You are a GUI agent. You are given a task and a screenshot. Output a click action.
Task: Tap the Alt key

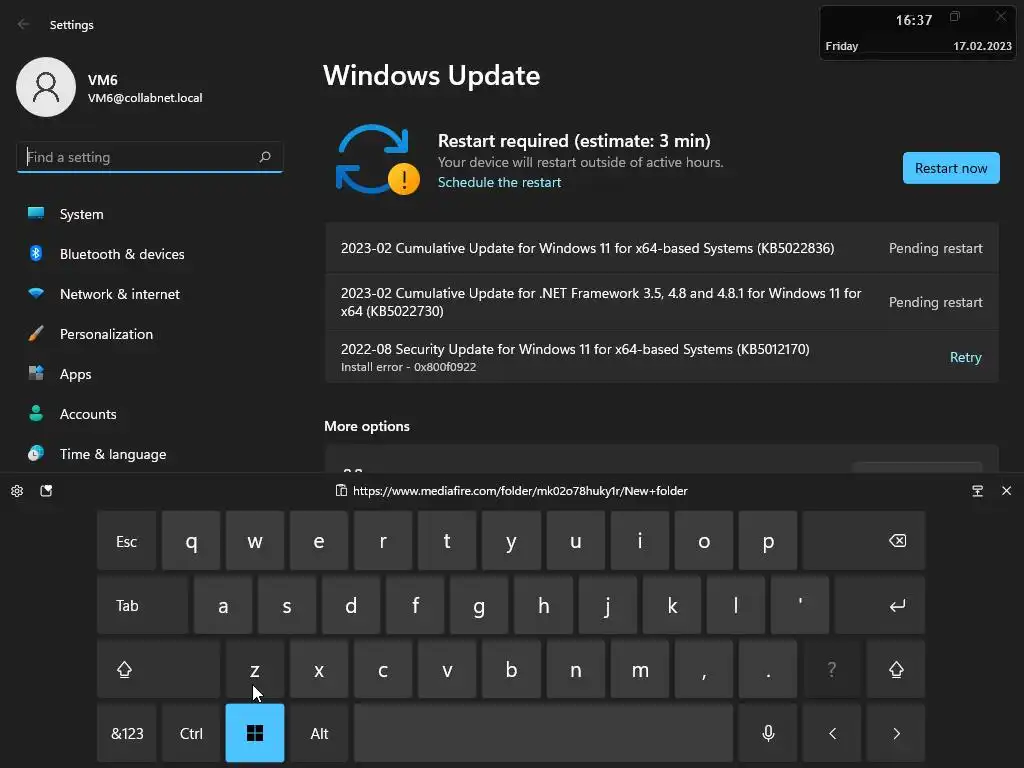coord(319,733)
